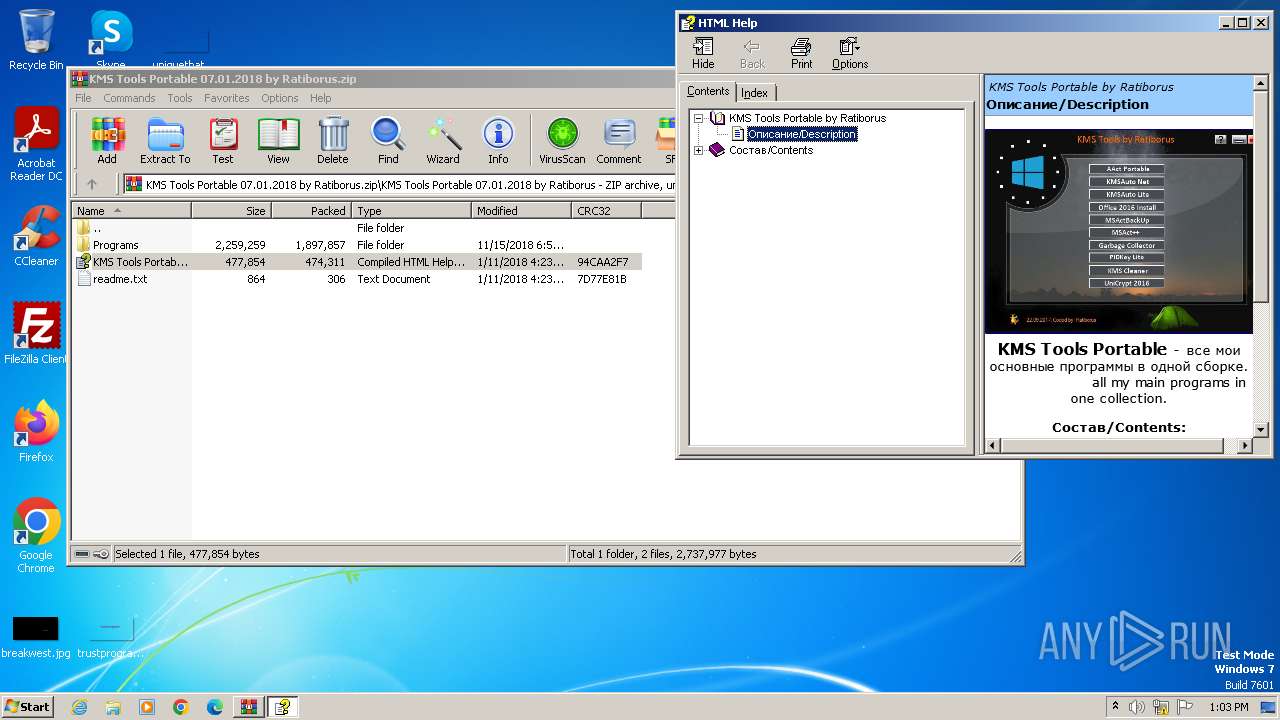Click the KMS Tools screenshot image in help
This screenshot has width=1280, height=720.
point(1118,231)
